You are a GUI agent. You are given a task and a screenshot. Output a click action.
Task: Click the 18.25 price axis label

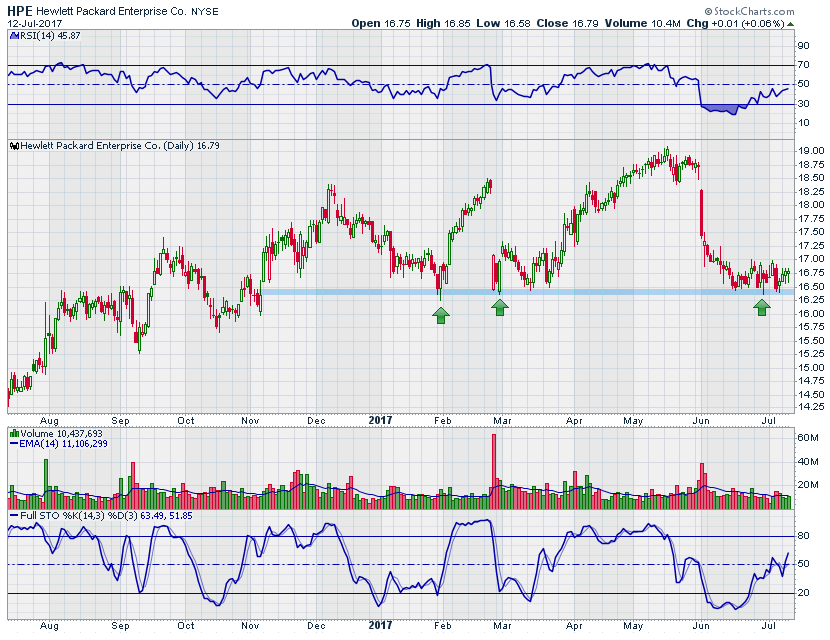tap(811, 192)
